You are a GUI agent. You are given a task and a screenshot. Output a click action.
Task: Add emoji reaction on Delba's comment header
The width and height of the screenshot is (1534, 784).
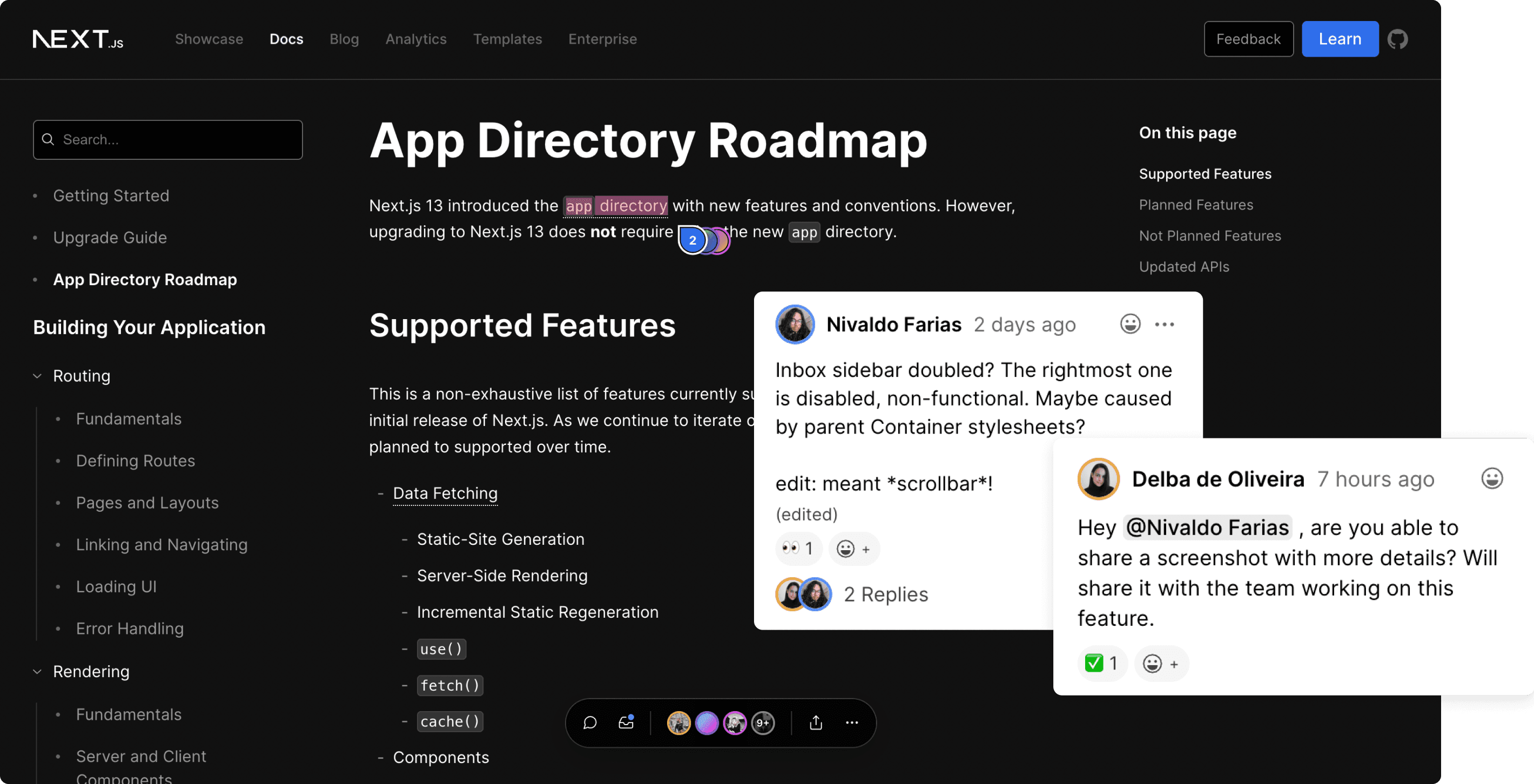[1491, 478]
